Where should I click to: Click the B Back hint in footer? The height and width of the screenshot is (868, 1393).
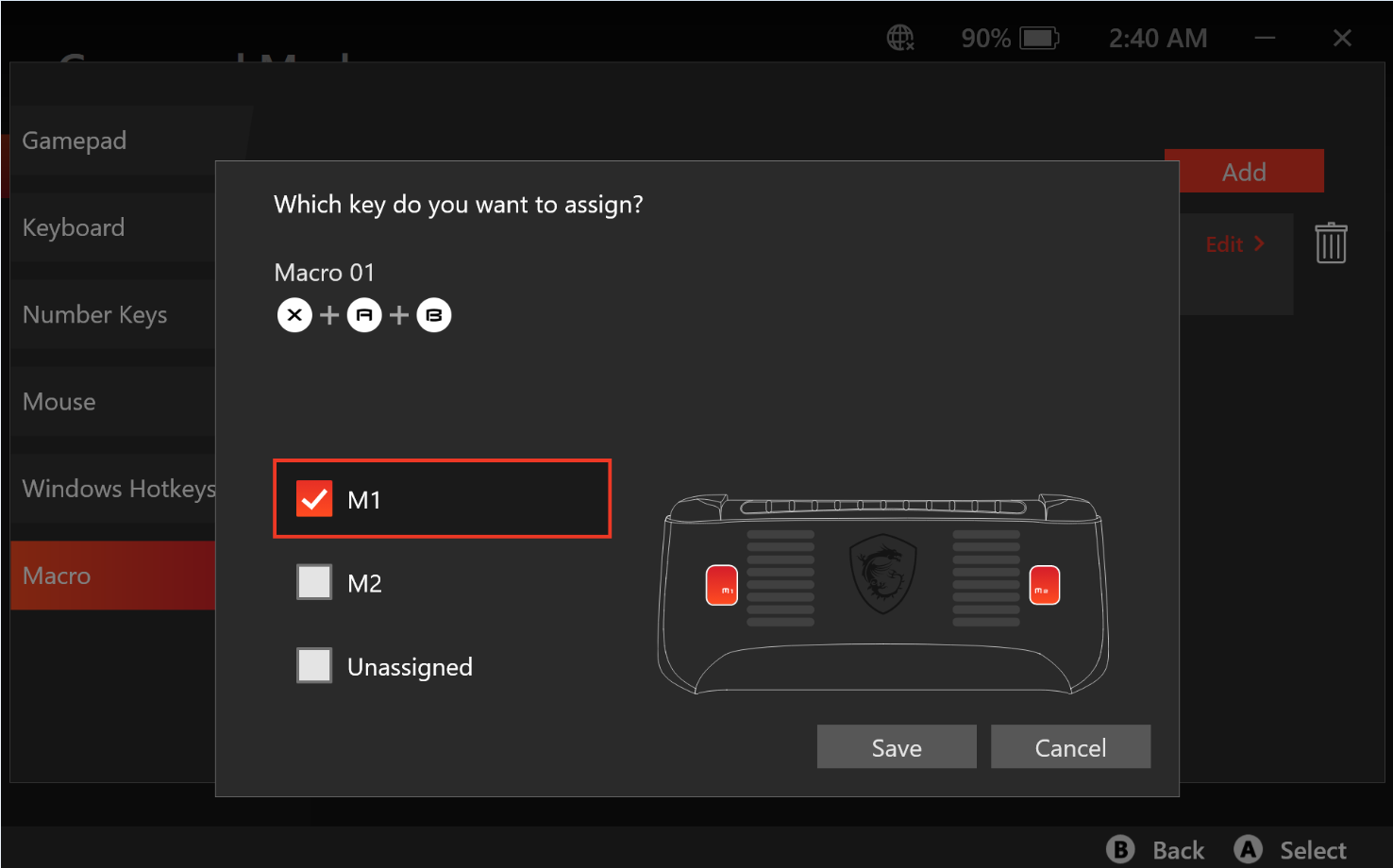1157,850
